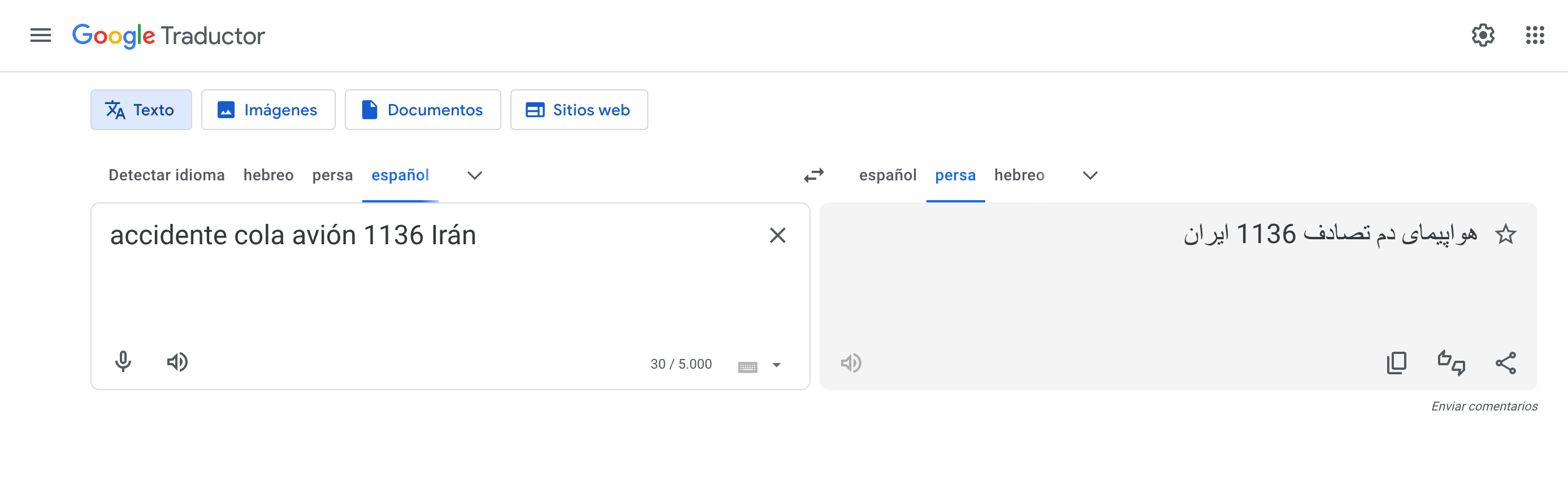
Task: Expand the target language list
Action: (x=1090, y=175)
